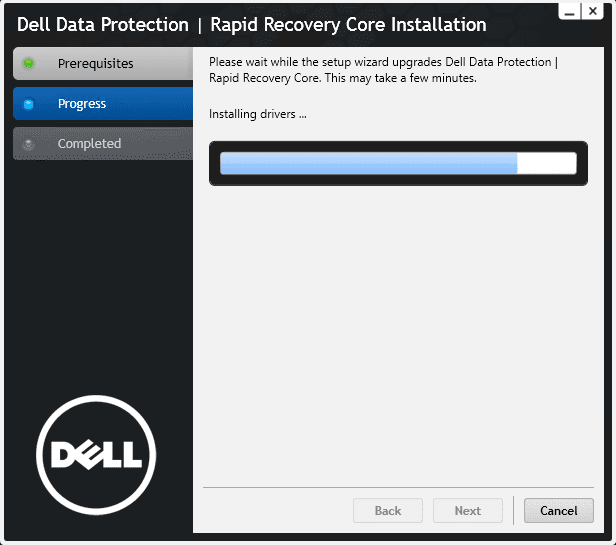The width and height of the screenshot is (616, 545).
Task: Click the blue filled part of progress bar
Action: click(368, 164)
